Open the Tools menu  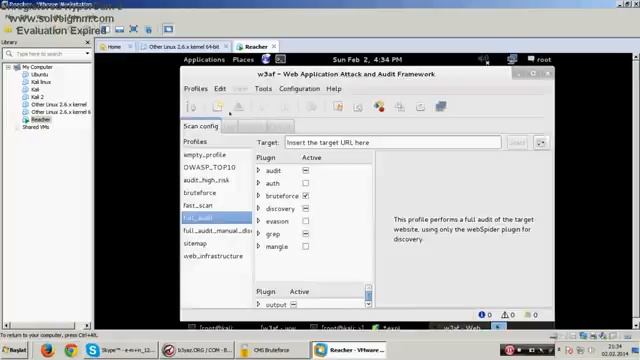263,89
